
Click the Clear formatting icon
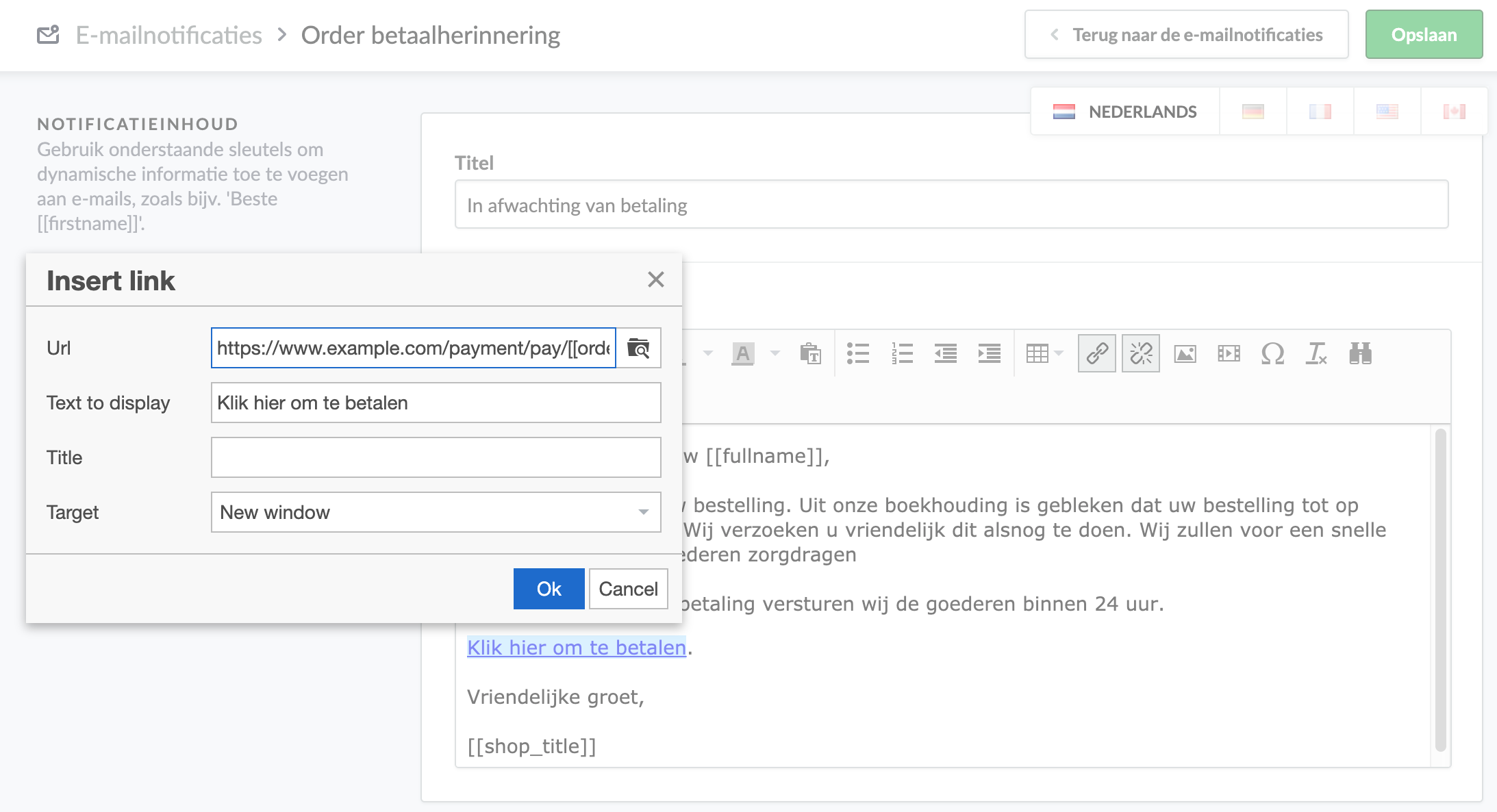[1316, 353]
